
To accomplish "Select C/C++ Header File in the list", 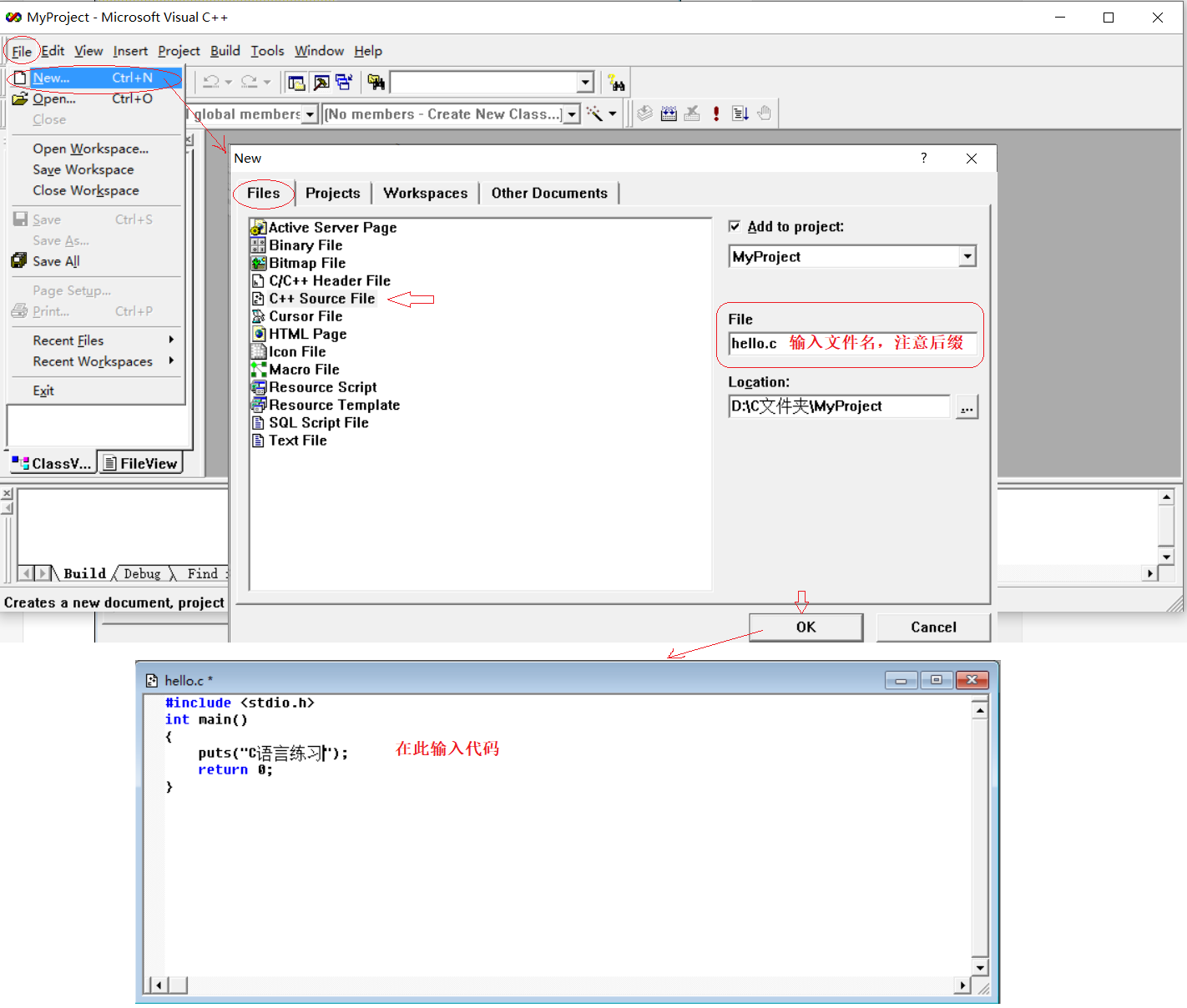I will pyautogui.click(x=321, y=281).
